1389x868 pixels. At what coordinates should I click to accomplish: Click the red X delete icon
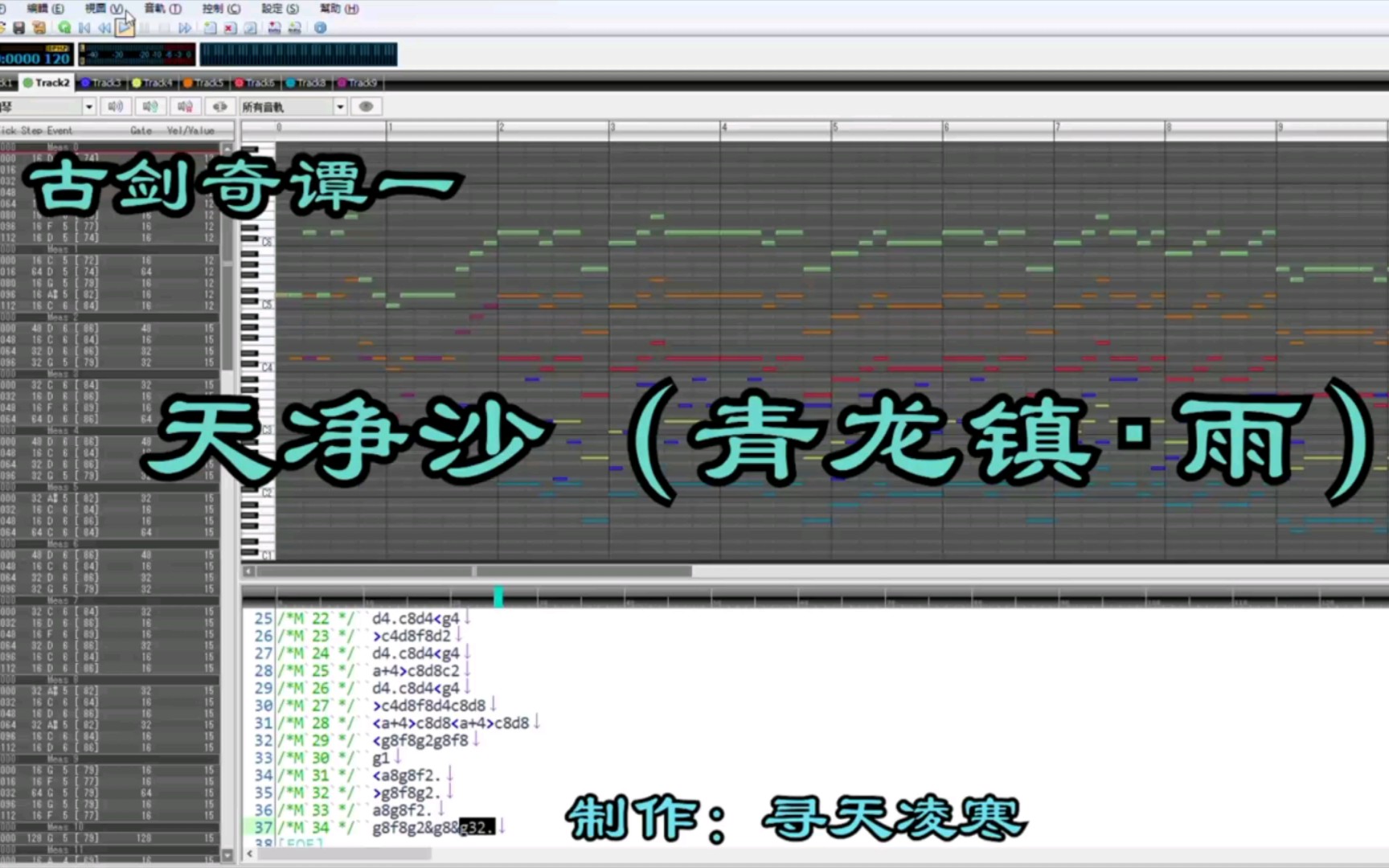(230, 28)
